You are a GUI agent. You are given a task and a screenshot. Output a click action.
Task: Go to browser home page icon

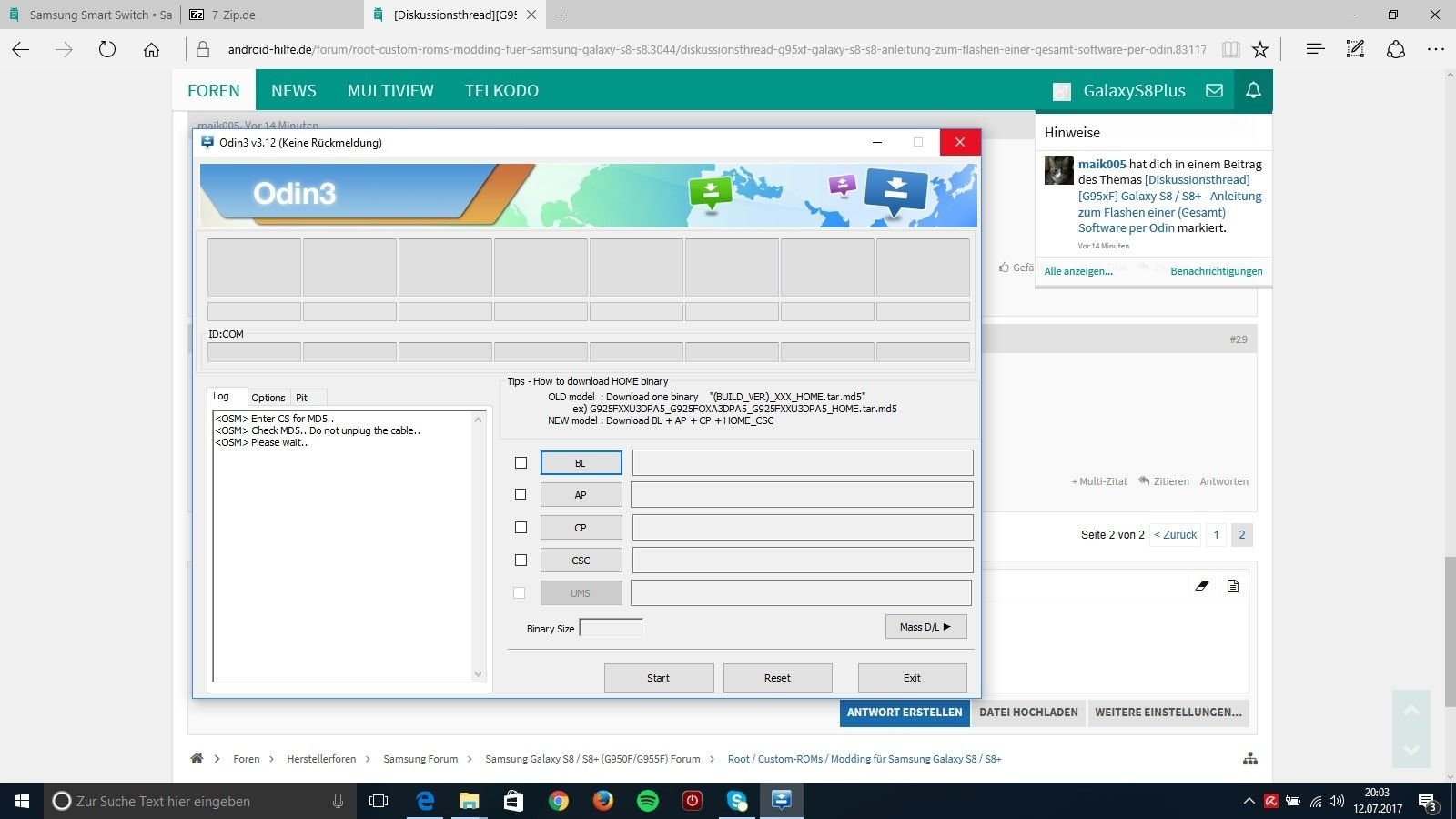[151, 49]
